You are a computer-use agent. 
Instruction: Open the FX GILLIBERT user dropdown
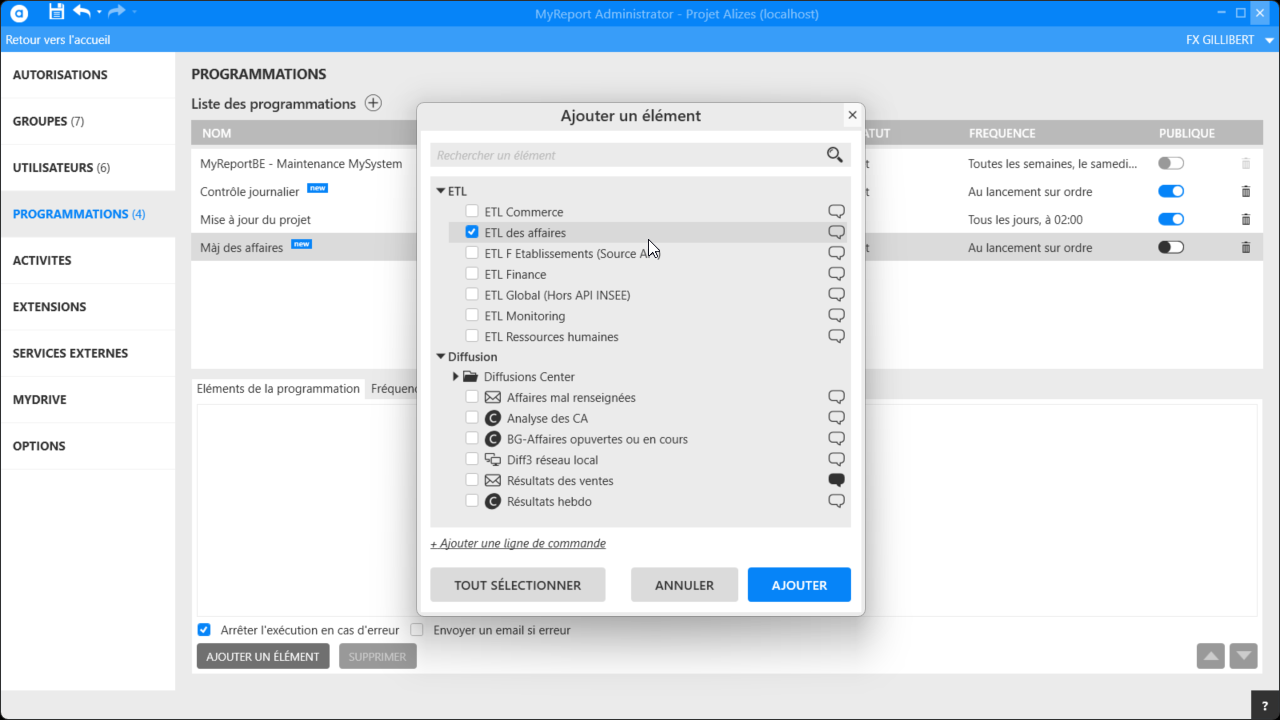pyautogui.click(x=1269, y=40)
